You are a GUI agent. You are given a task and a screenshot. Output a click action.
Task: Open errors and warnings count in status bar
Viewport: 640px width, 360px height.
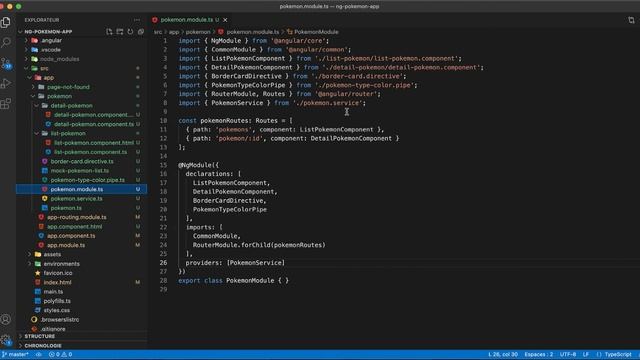pos(60,354)
